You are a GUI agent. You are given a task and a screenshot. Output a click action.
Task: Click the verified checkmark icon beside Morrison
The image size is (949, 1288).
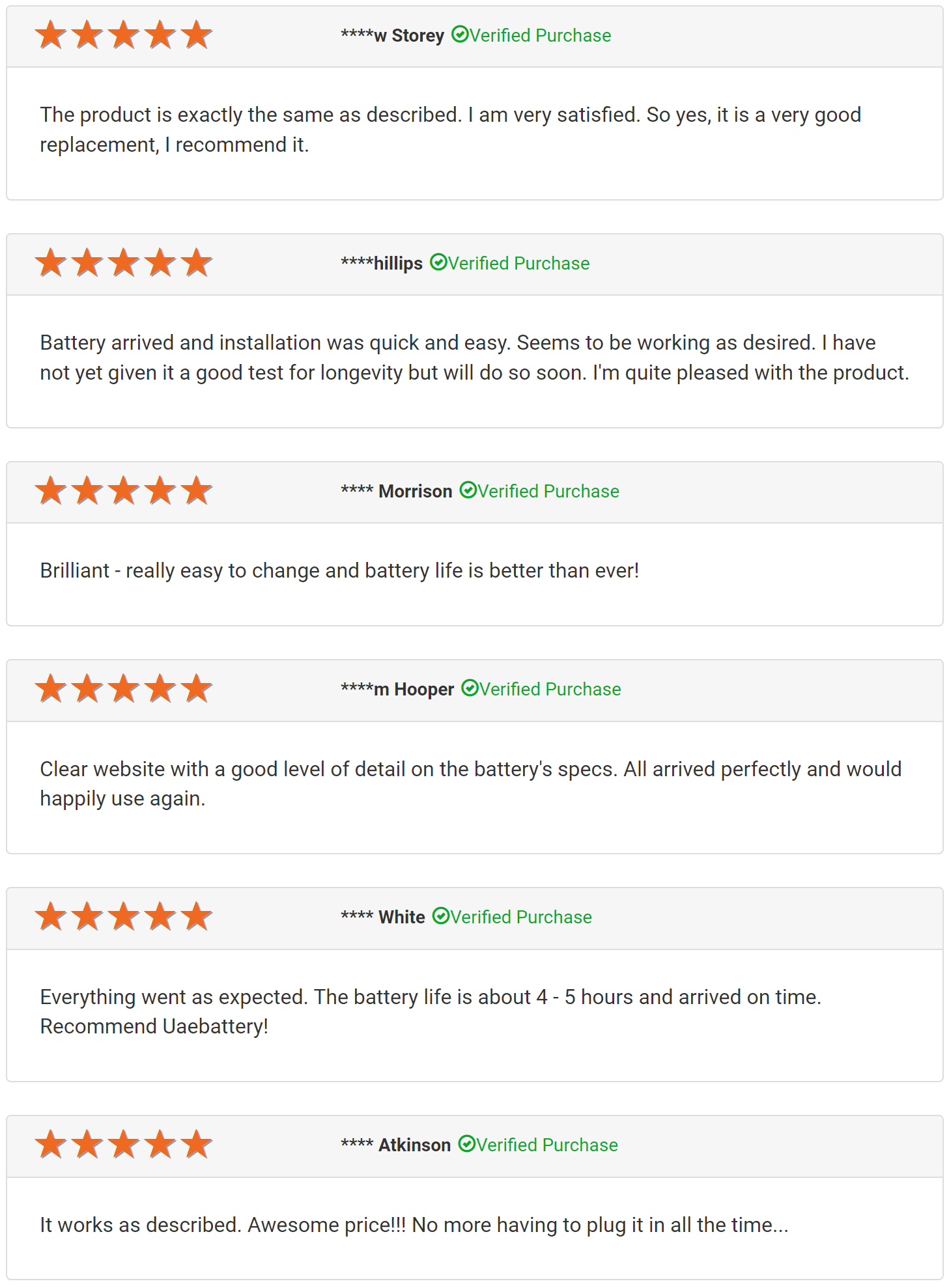coord(468,490)
